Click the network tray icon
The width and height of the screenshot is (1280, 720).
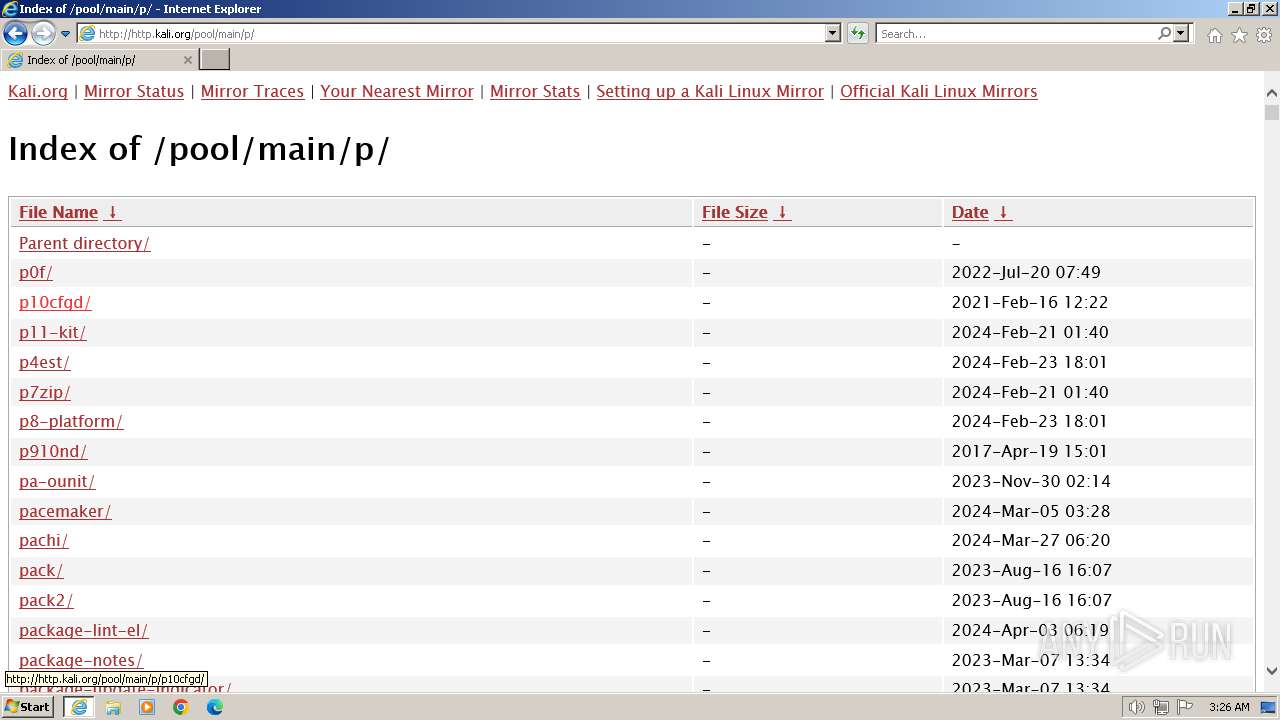[x=1161, y=707]
